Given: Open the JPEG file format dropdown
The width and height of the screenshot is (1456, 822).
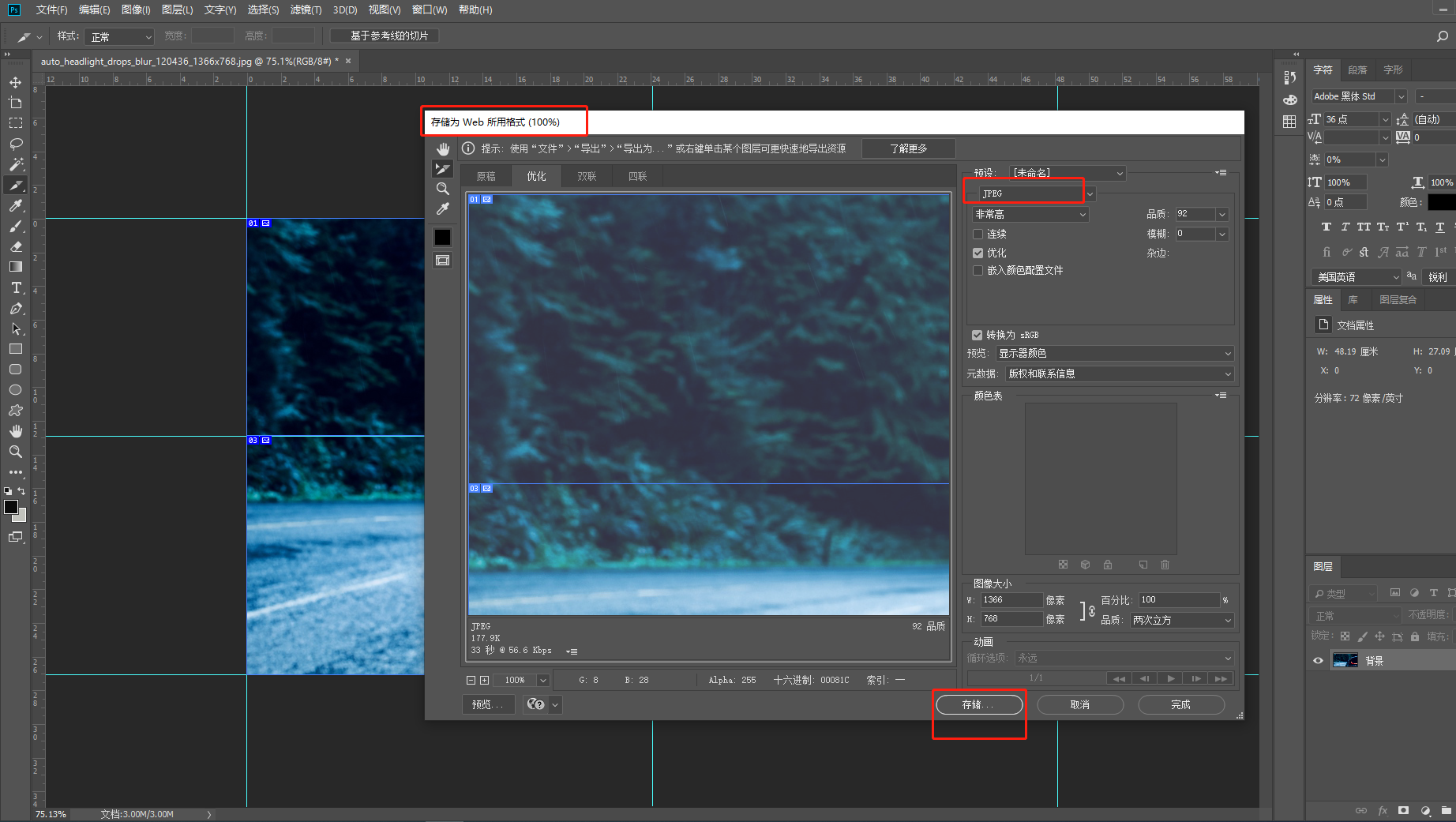Looking at the screenshot, I should click(x=1038, y=194).
